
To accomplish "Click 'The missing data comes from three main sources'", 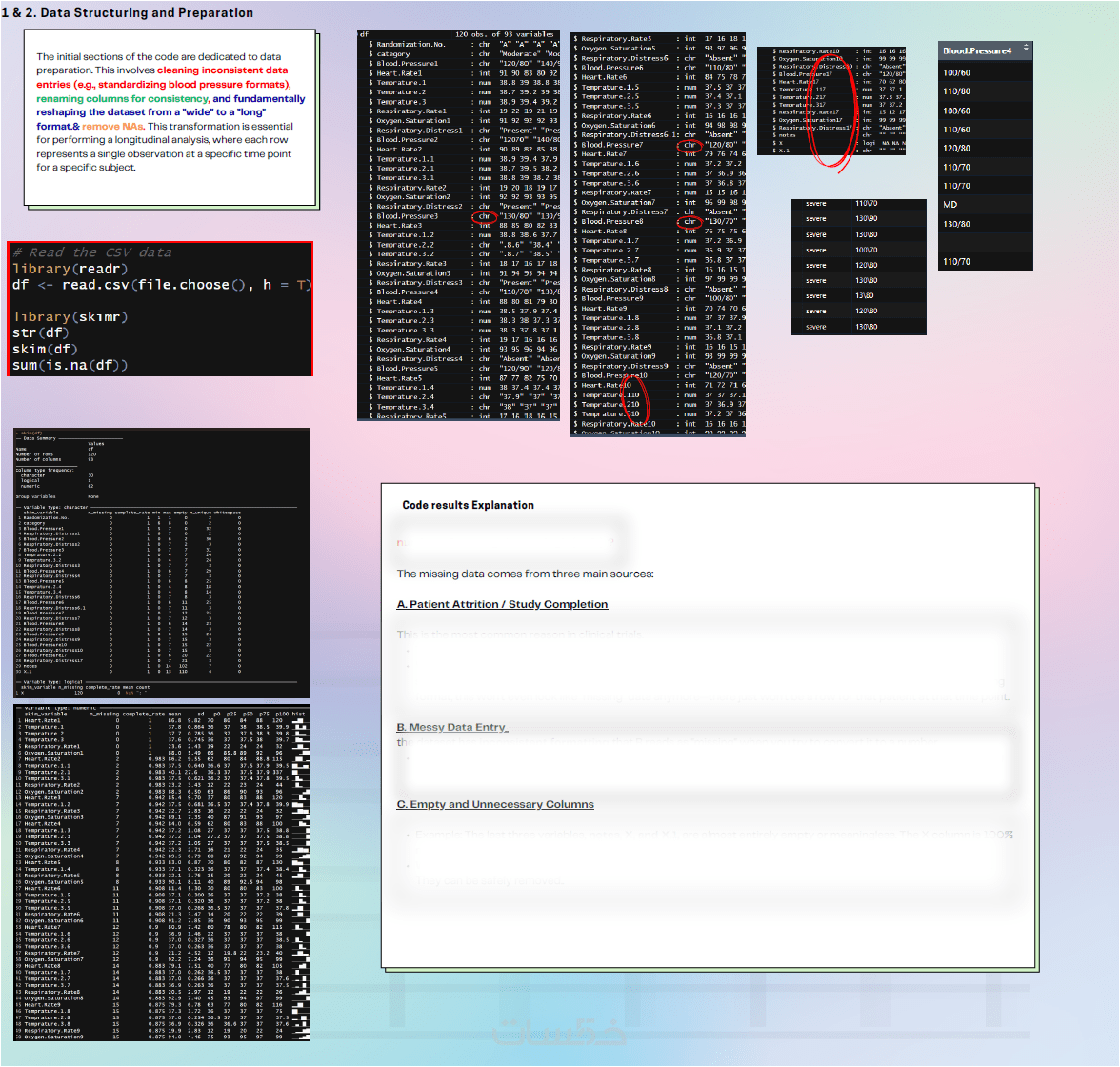I will [x=525, y=574].
